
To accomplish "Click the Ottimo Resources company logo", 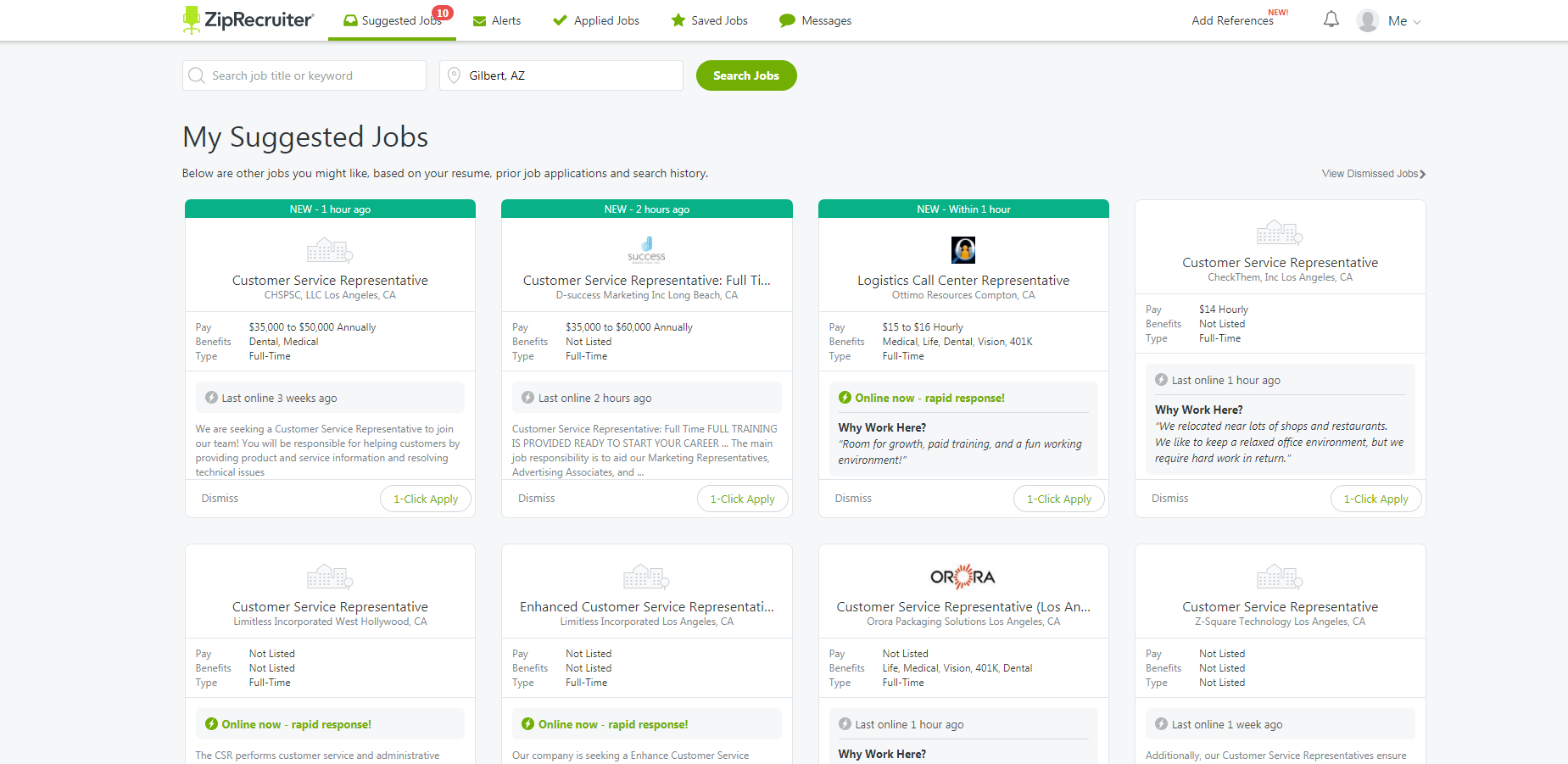I will [963, 250].
